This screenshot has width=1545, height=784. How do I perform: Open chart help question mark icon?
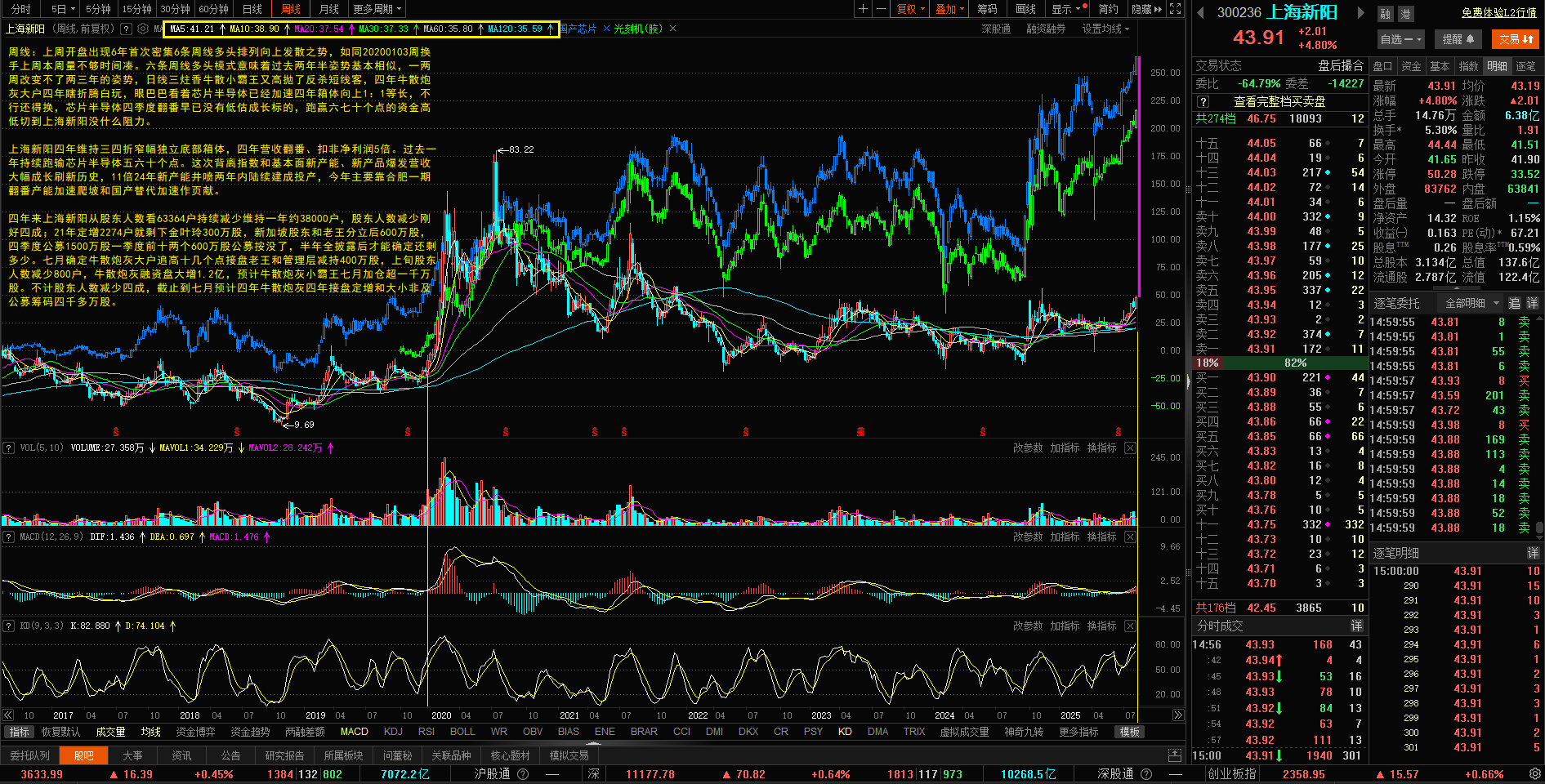tap(126, 29)
